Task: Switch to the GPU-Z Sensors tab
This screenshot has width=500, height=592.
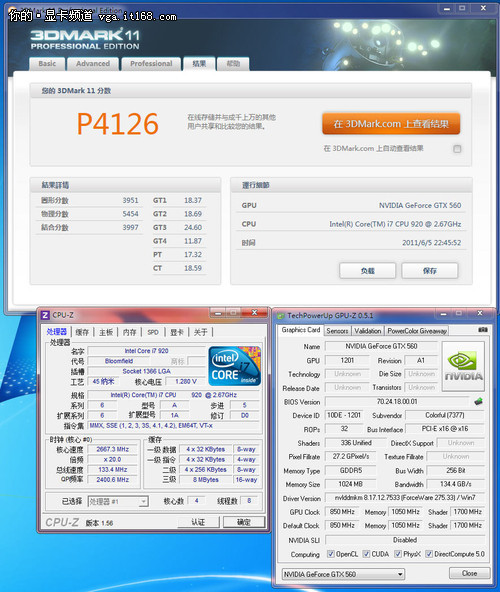Action: click(x=337, y=331)
